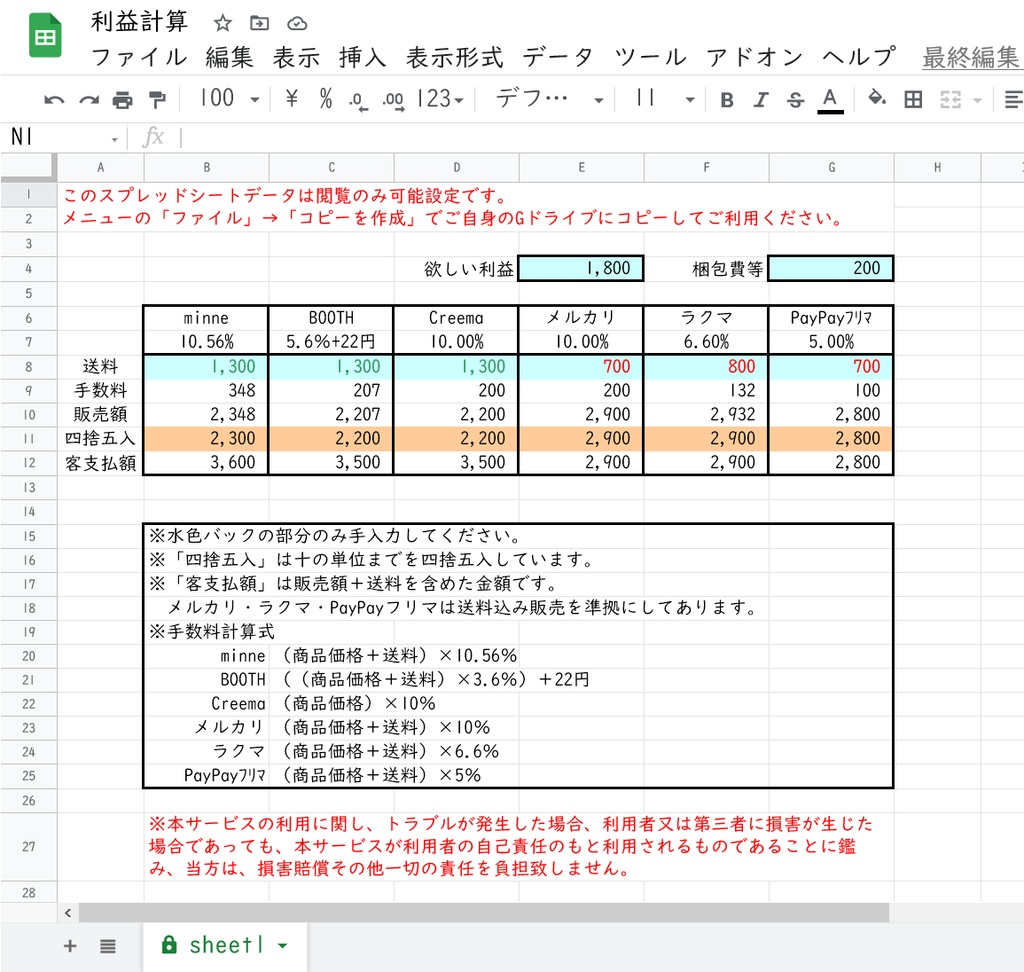
Task: Click the minne column heading cell
Action: 206,318
